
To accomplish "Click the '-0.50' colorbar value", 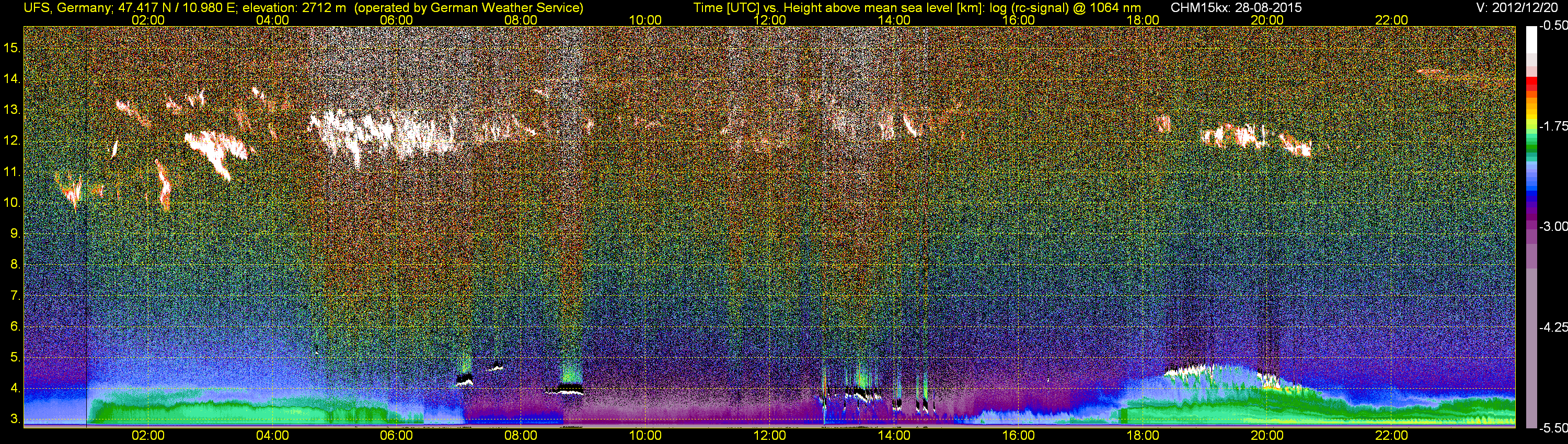I will (x=1553, y=26).
